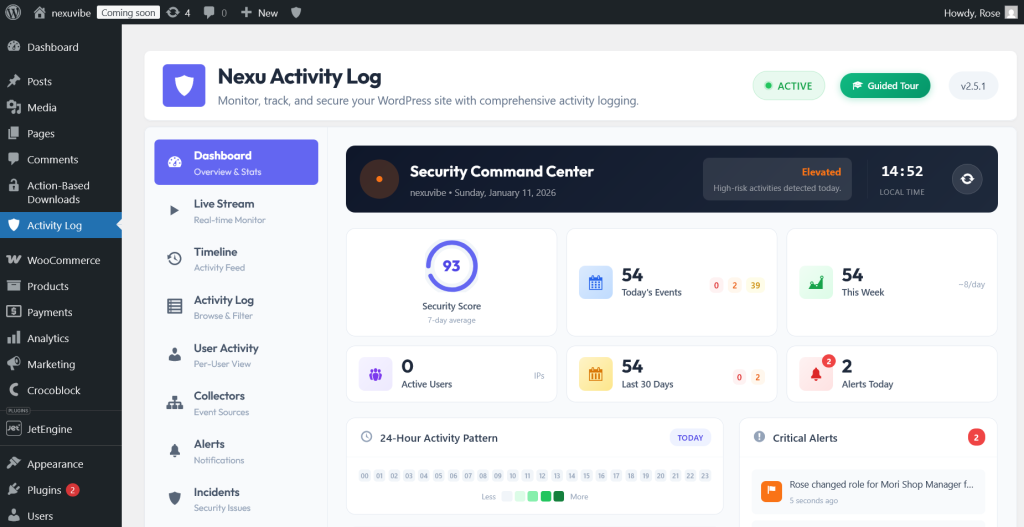Click the orange status indicator circle
Viewport: 1024px width, 527px height.
pos(379,179)
